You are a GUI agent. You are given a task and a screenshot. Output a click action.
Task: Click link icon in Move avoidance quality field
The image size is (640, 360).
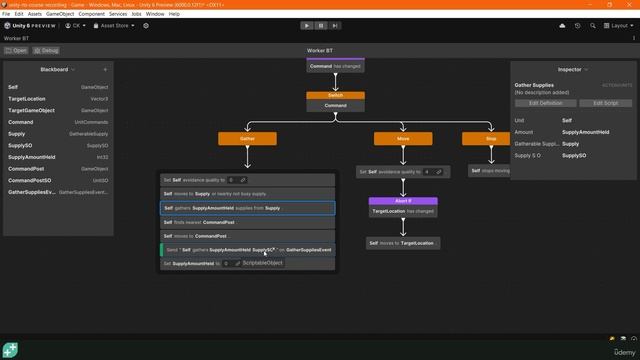[x=439, y=172]
